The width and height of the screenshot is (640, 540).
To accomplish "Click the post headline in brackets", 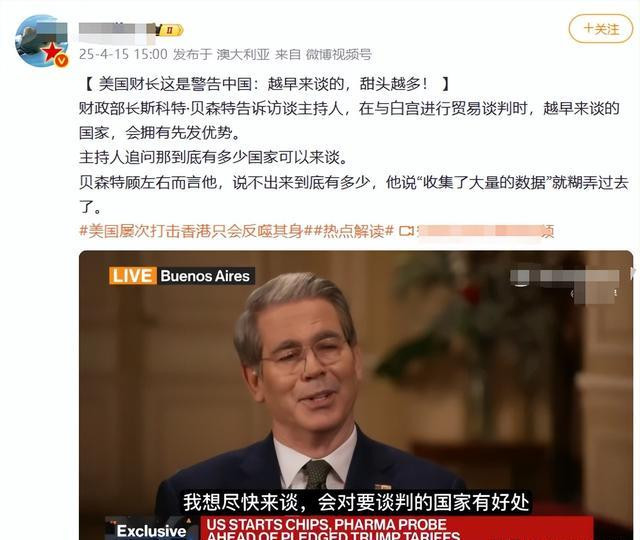I will (x=268, y=84).
